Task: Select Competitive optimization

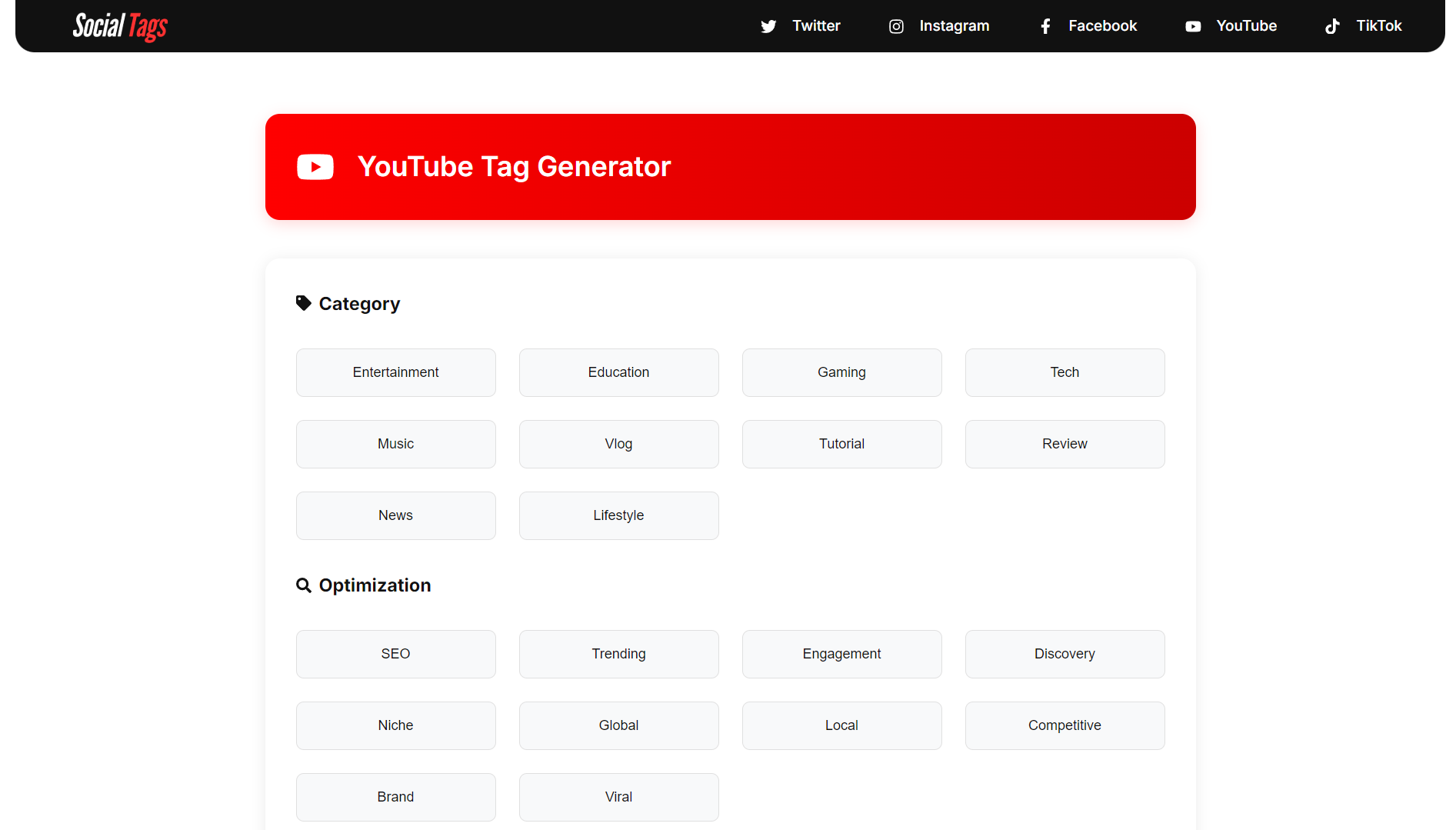Action: (x=1065, y=725)
